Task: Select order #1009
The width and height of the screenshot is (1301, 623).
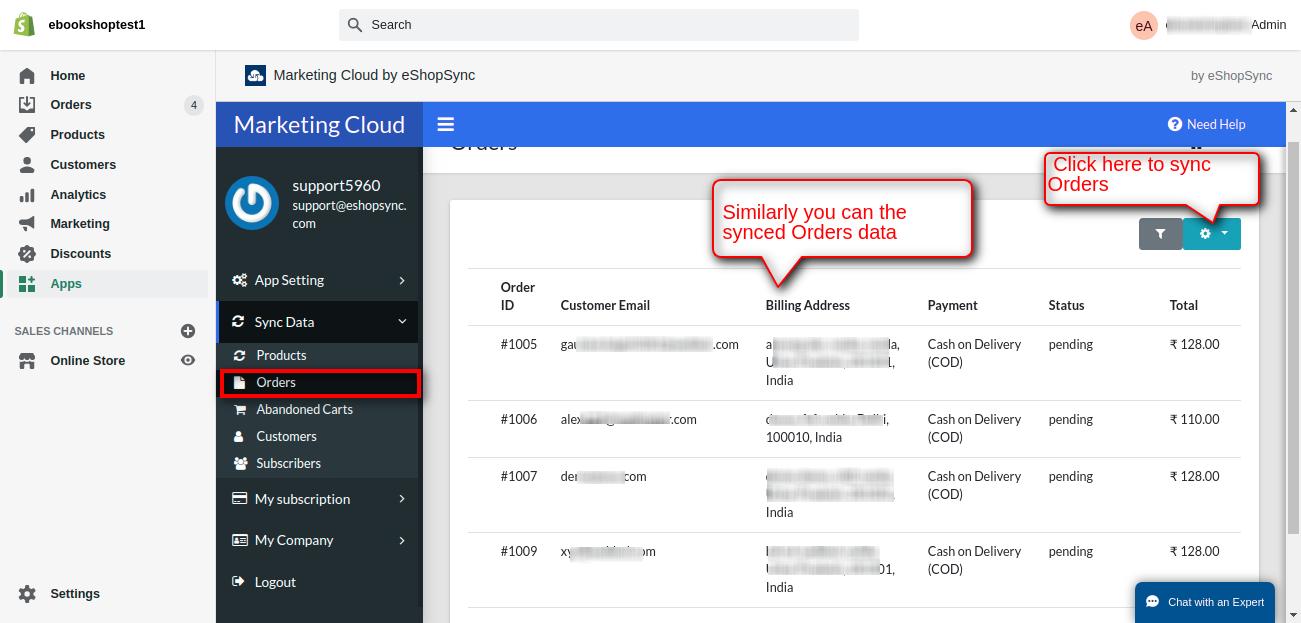Action: (x=519, y=552)
